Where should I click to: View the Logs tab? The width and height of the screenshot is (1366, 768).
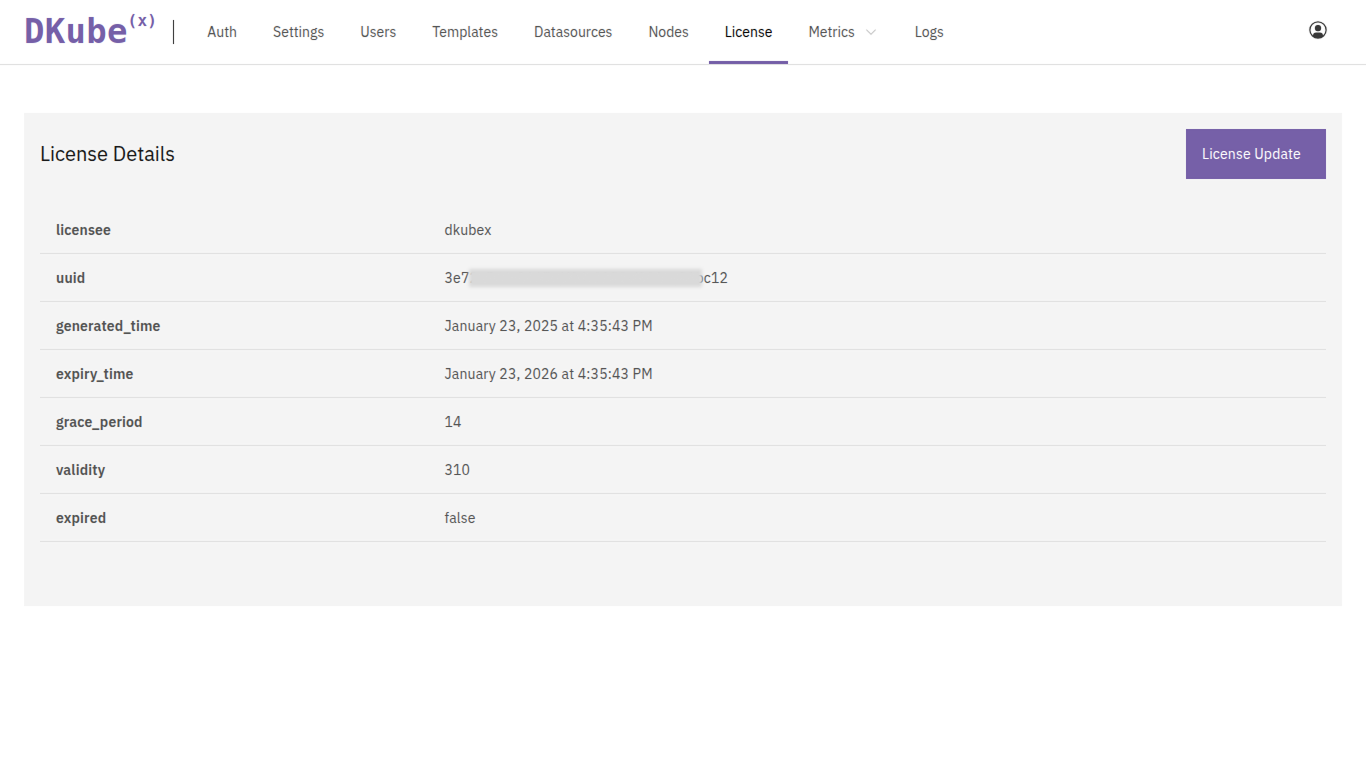pyautogui.click(x=929, y=32)
